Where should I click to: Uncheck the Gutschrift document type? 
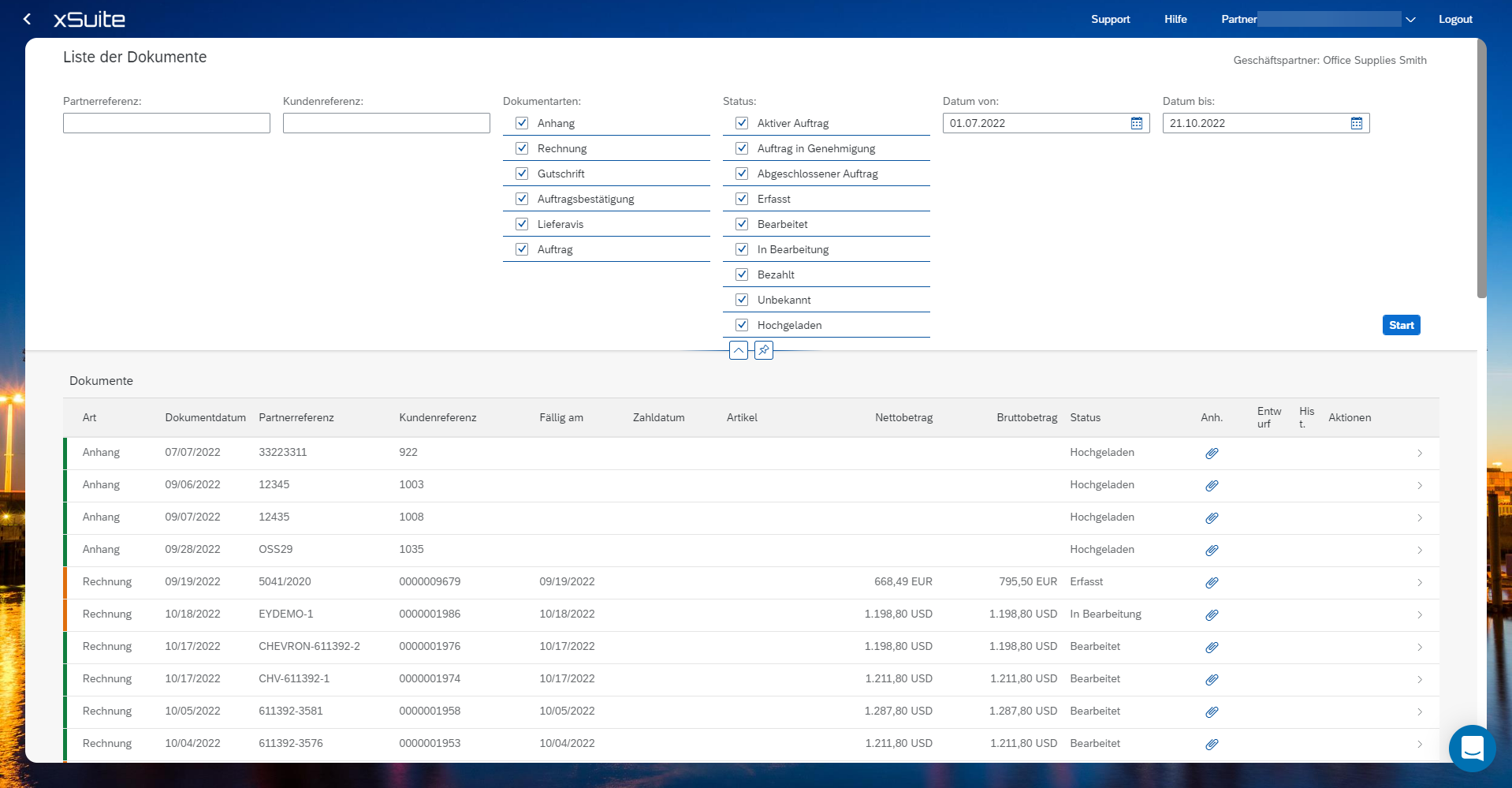coord(522,174)
